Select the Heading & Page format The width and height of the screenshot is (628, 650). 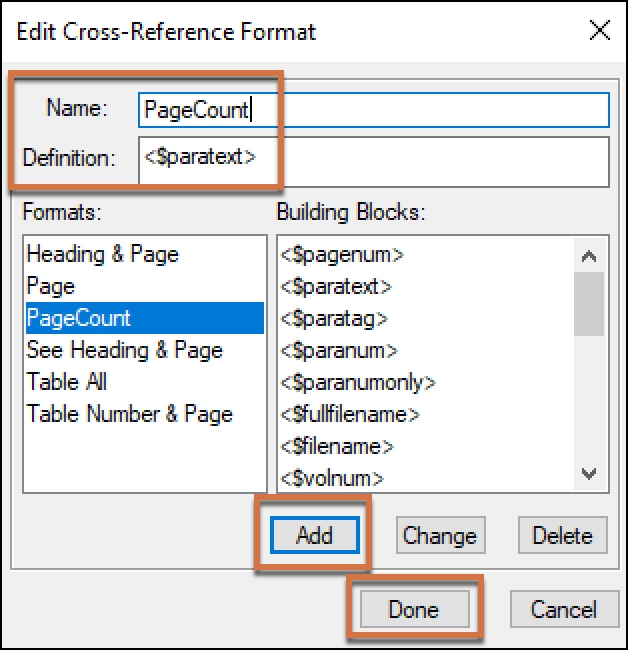click(102, 254)
